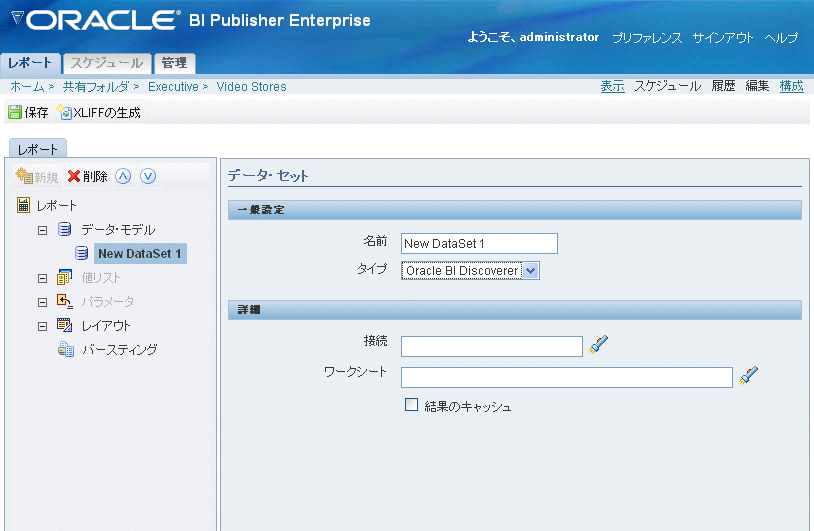Open the タイプ dropdown list
Viewport: 814px width, 531px height.
[x=531, y=270]
